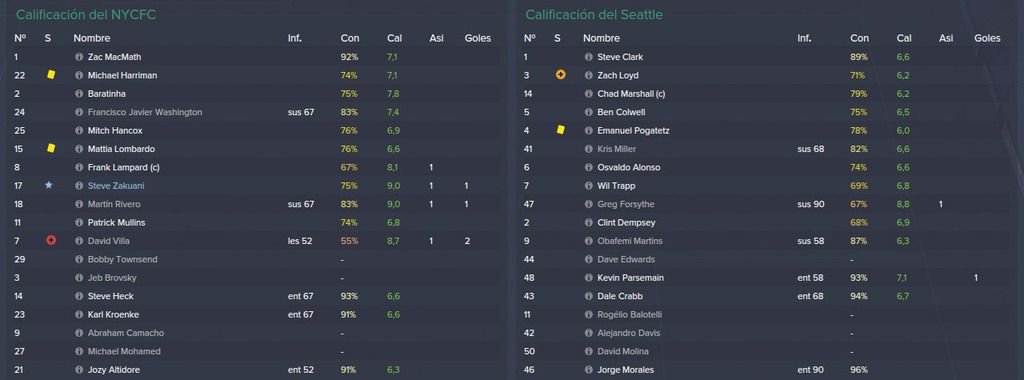Viewport: 1024px width, 380px height.
Task: Sort NYCFC table by Goles header
Action: point(477,39)
